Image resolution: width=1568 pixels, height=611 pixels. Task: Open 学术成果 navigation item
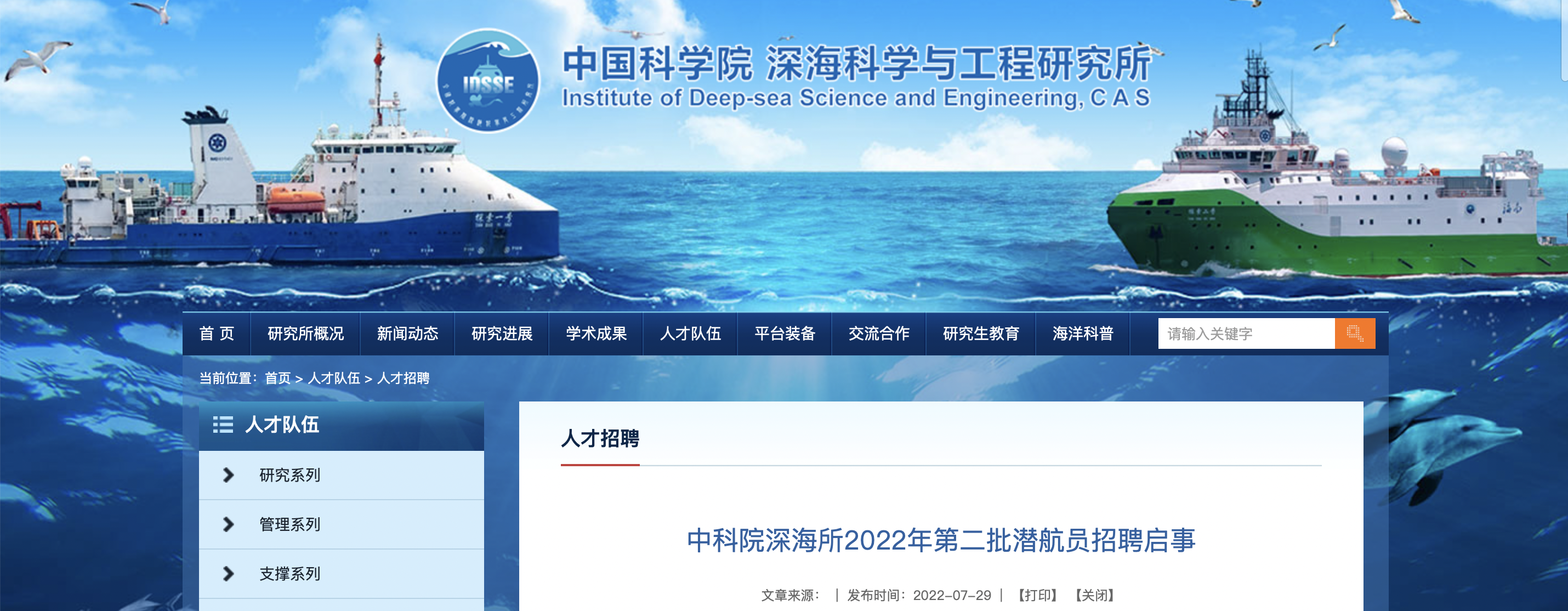(x=596, y=334)
